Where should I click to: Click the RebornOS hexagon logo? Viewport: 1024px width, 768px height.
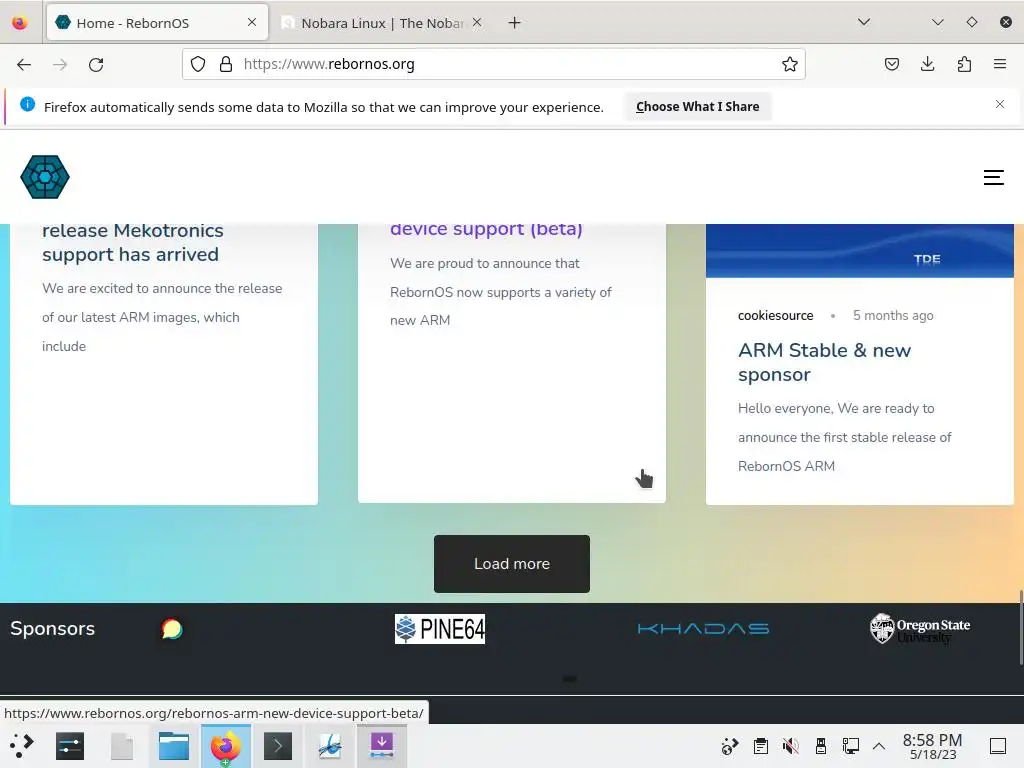(x=45, y=177)
